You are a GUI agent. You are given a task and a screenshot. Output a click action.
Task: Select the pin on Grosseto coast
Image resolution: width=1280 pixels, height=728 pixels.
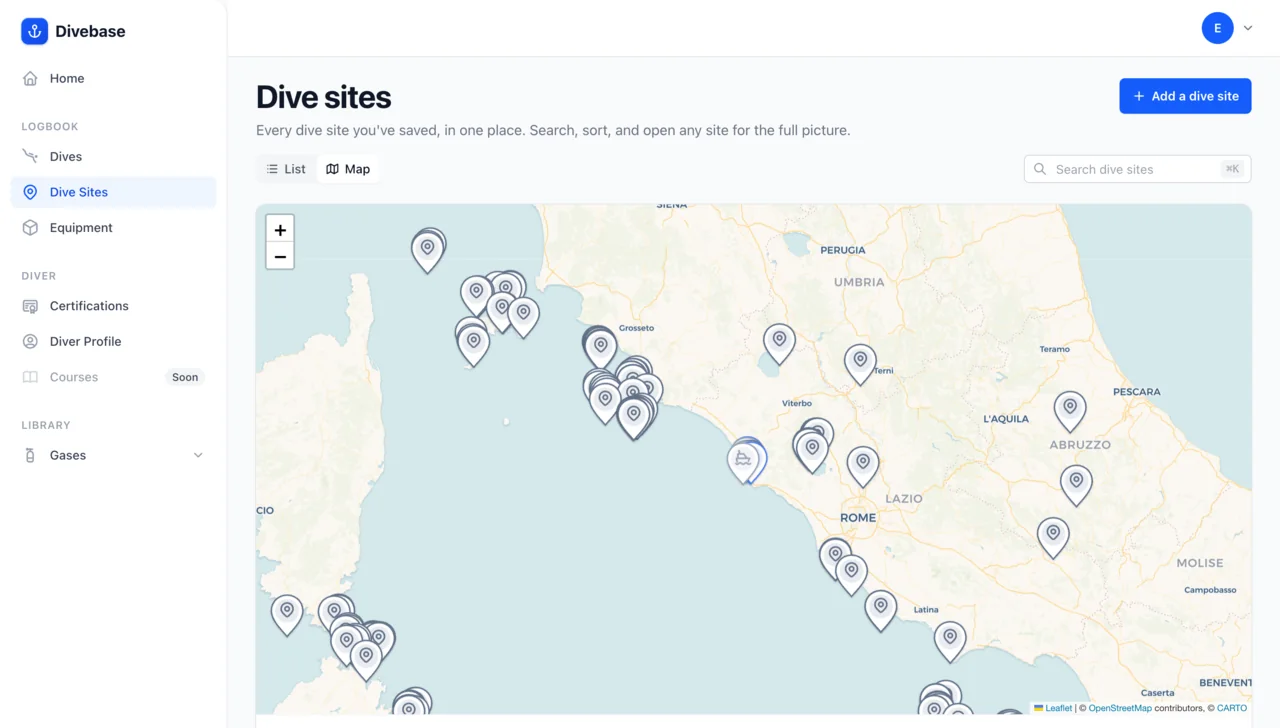coord(600,348)
